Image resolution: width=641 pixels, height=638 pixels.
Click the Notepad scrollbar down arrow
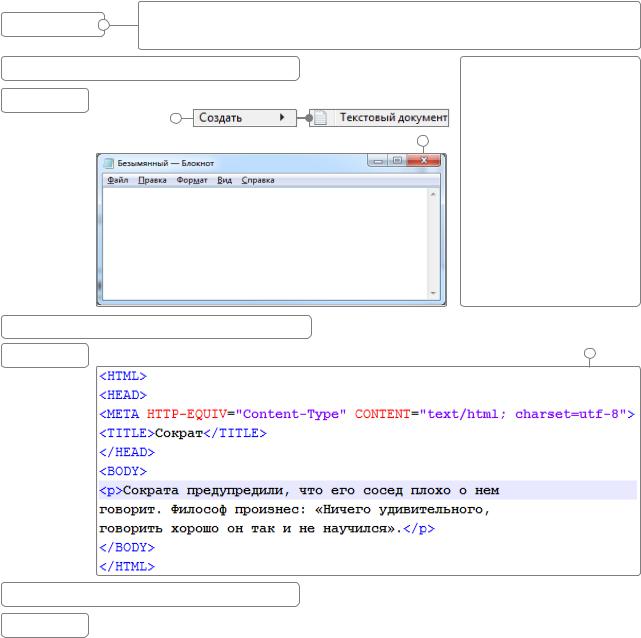click(433, 293)
